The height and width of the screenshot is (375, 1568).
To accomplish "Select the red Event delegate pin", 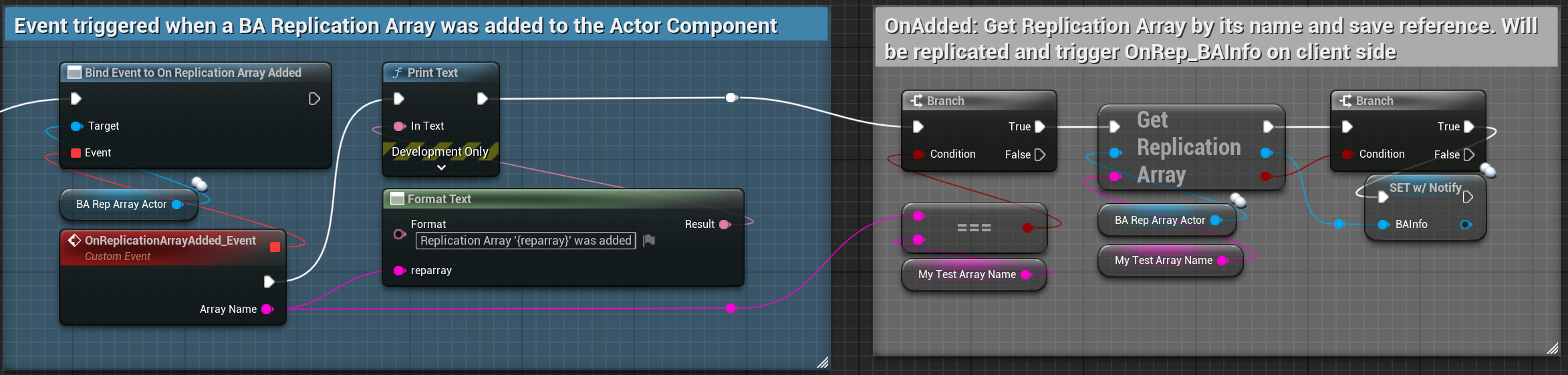I will coord(76,153).
